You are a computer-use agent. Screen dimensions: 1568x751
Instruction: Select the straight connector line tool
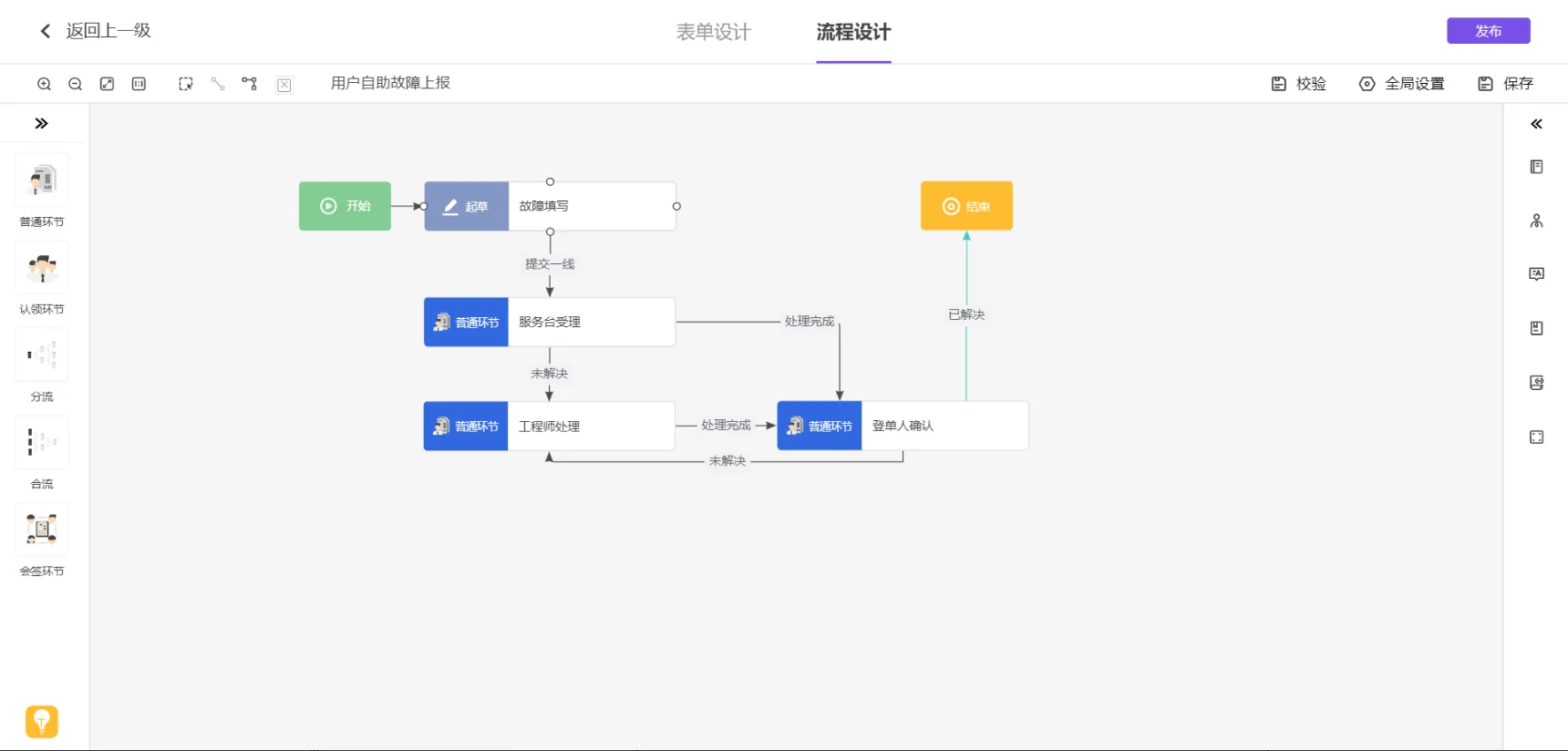[218, 84]
